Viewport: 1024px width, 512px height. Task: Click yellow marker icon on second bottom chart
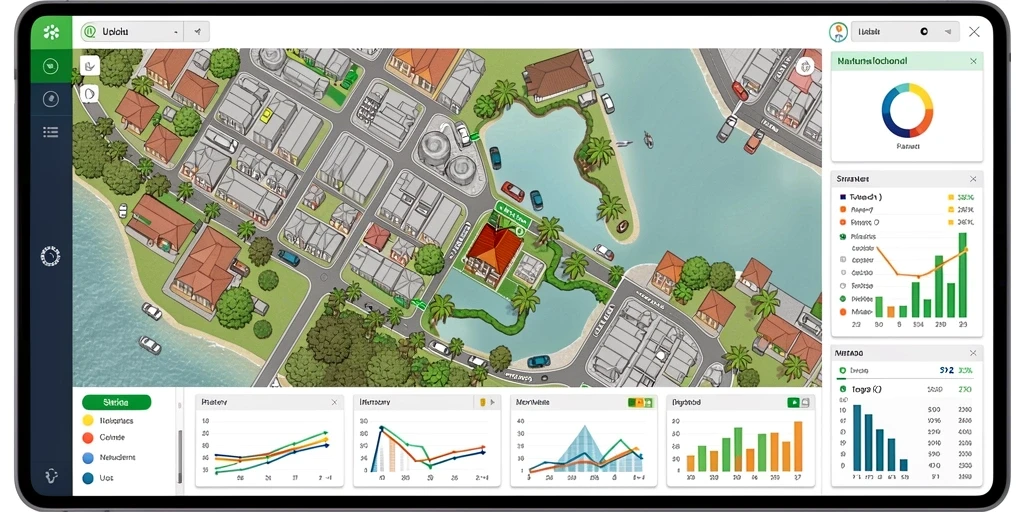483,402
